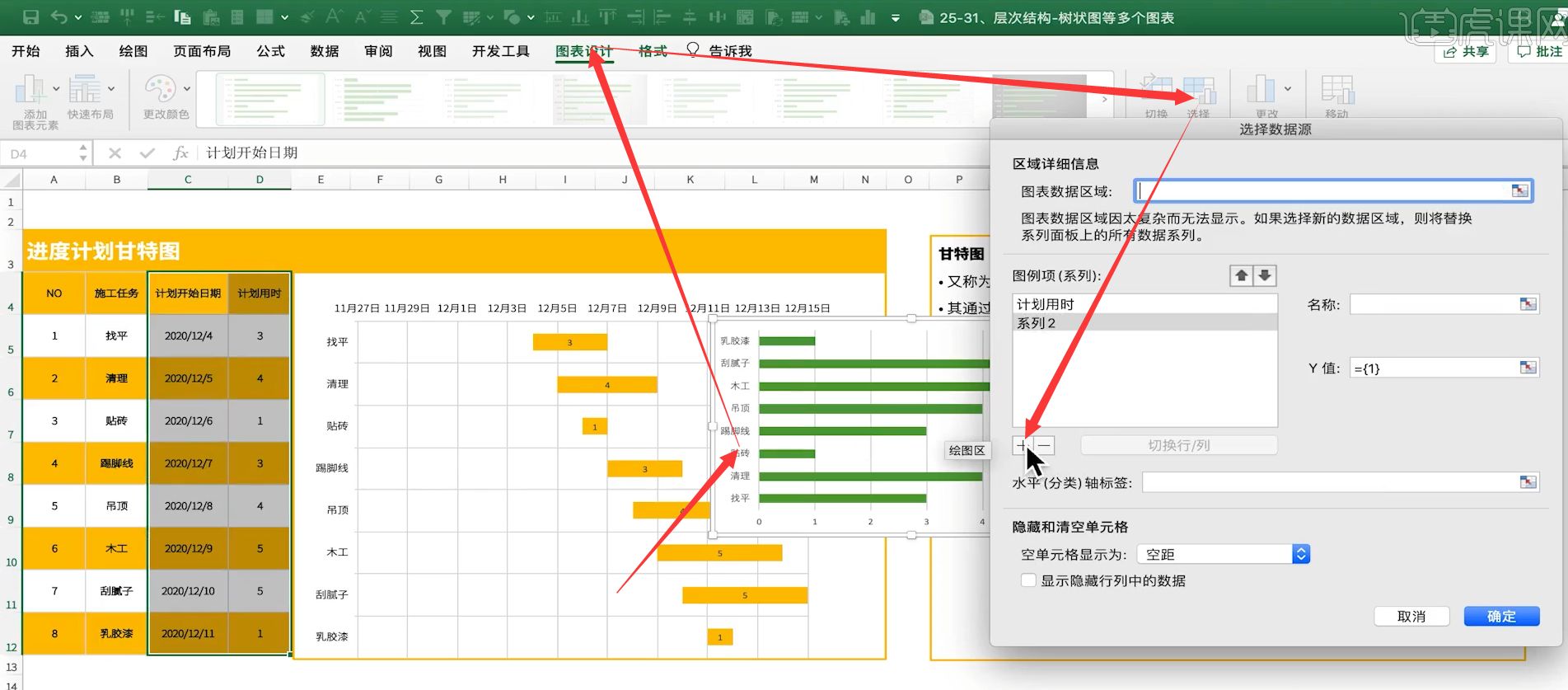Viewport: 1568px width, 690px height.
Task: Expand the empty cells display dropdown
Action: coord(1301,555)
